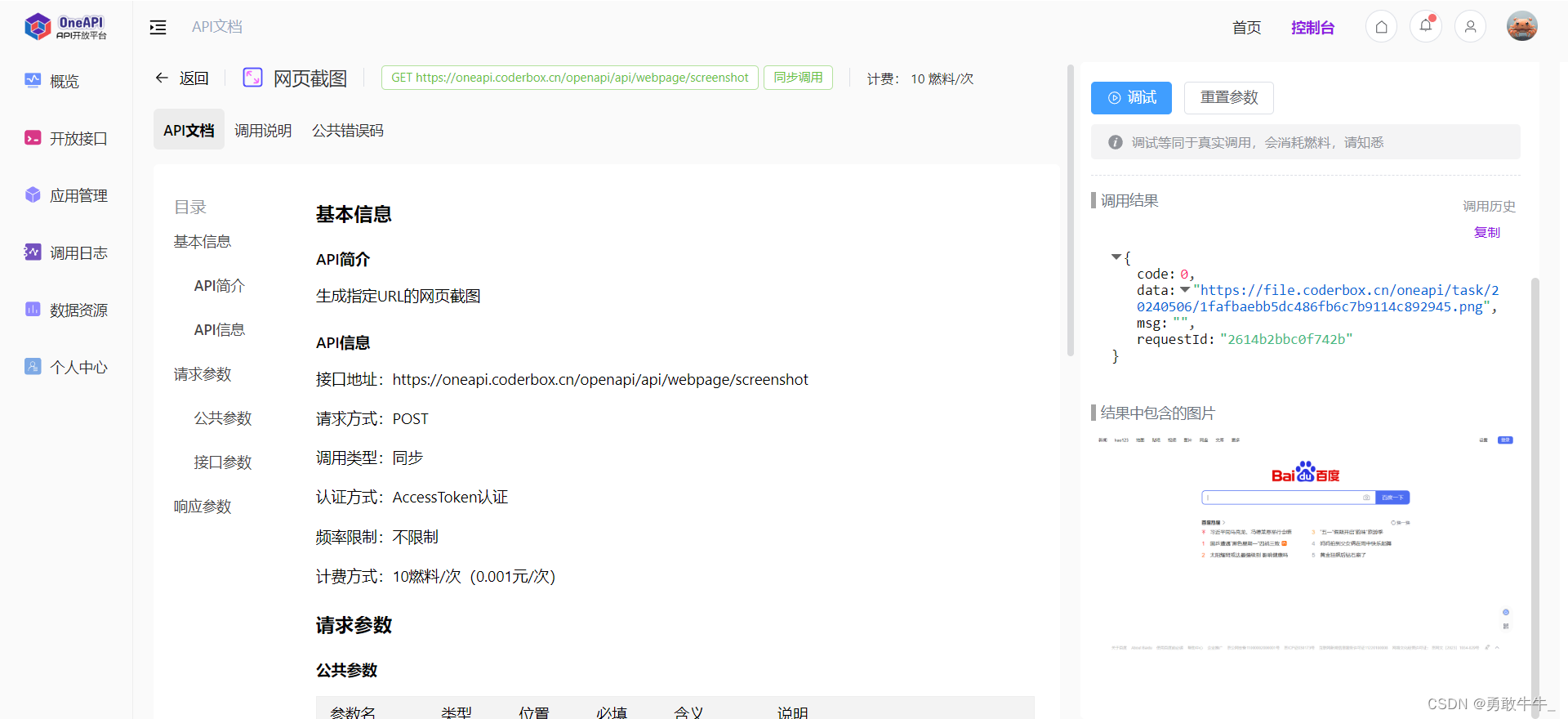Image resolution: width=1568 pixels, height=719 pixels.
Task: Open the notification bell
Action: [1426, 27]
